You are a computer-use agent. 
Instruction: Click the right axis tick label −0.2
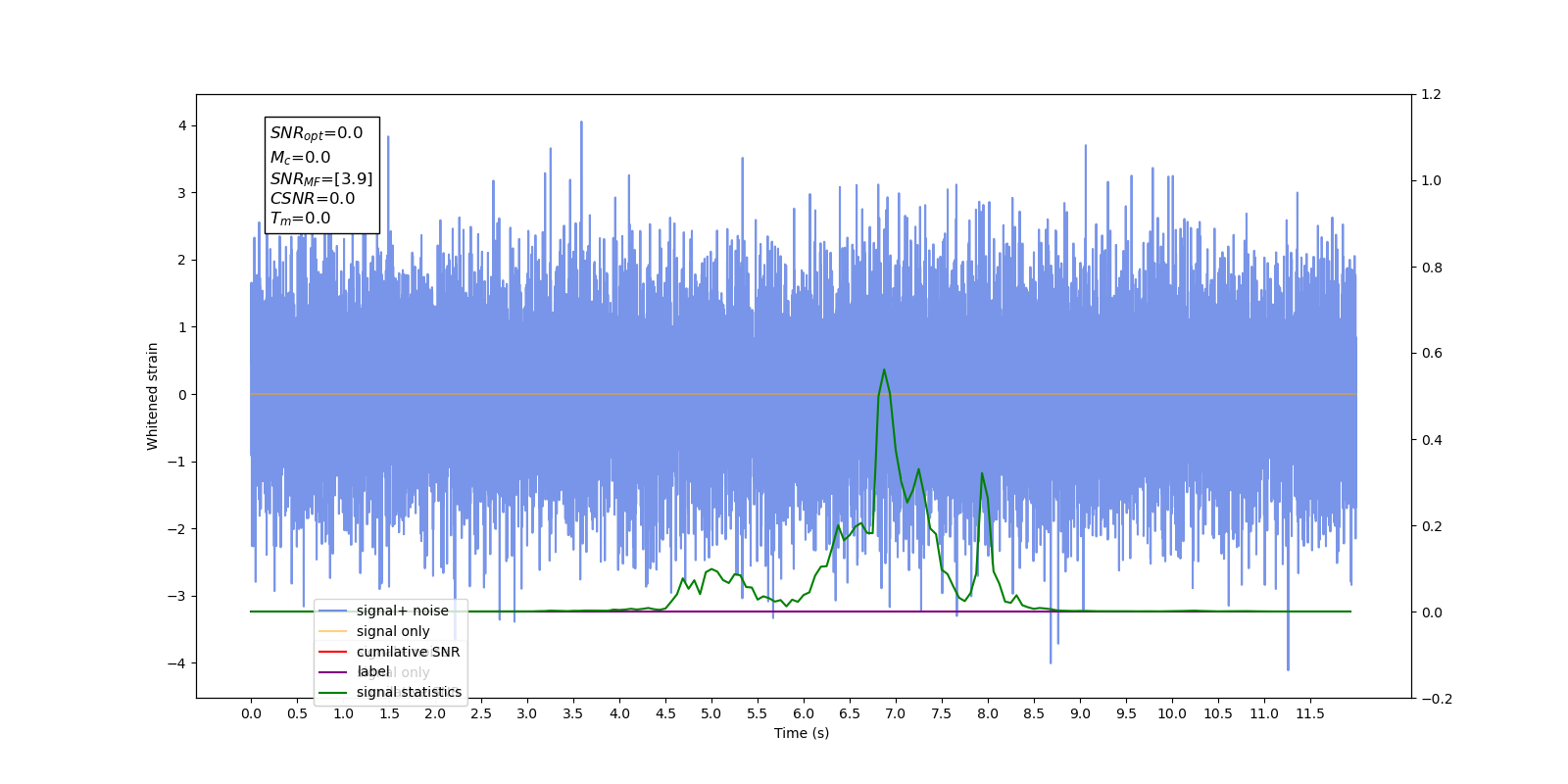pos(1437,699)
